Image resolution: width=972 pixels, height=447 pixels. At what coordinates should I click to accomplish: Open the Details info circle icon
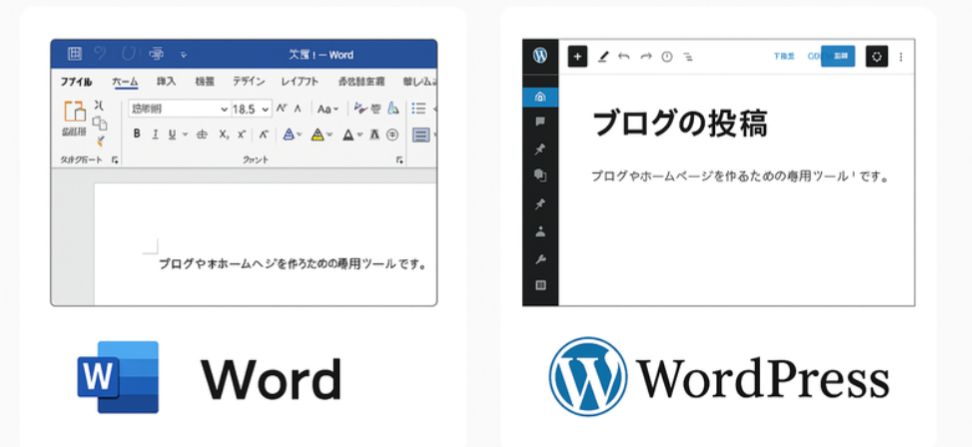[x=667, y=56]
